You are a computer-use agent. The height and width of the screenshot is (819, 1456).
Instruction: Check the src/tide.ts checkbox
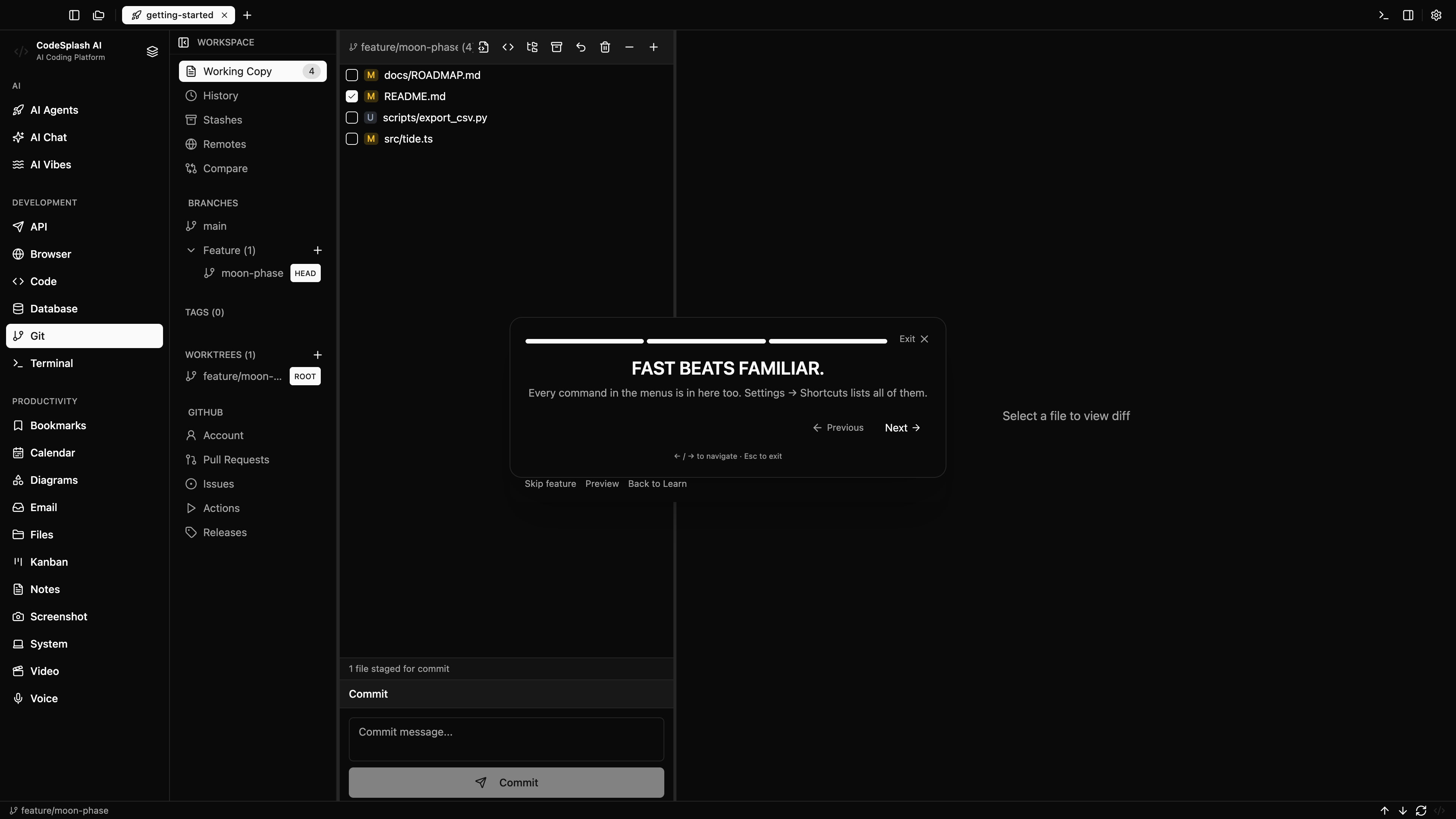[x=351, y=139]
